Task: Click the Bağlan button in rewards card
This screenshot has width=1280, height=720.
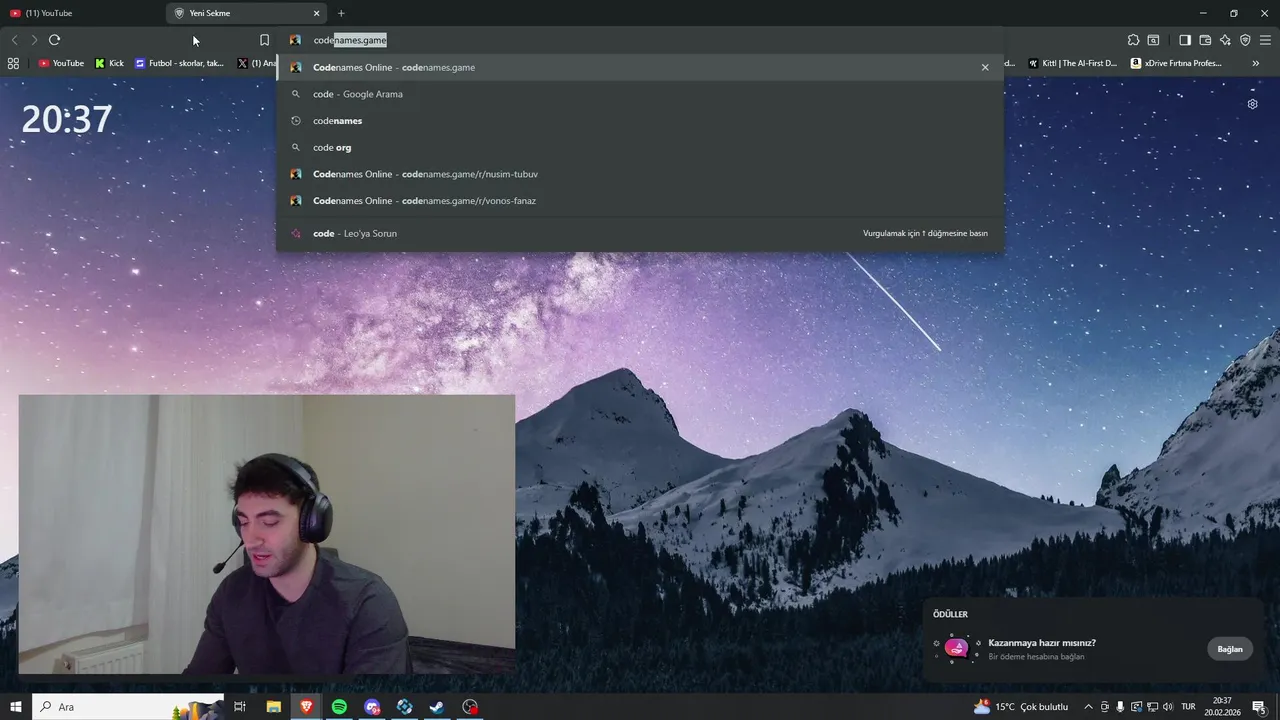Action: pyautogui.click(x=1230, y=649)
